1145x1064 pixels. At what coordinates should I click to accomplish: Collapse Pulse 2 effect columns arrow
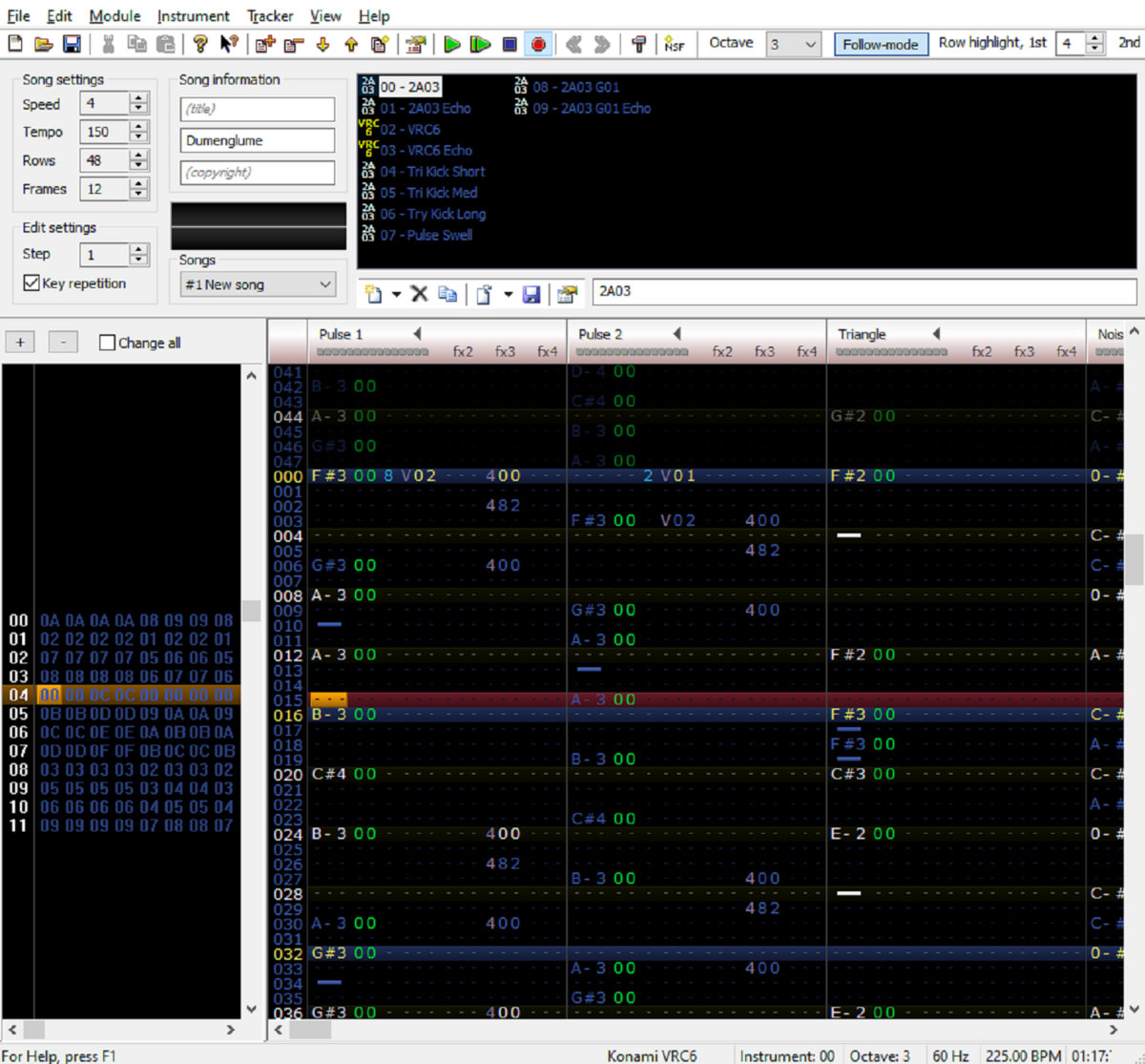coord(677,334)
